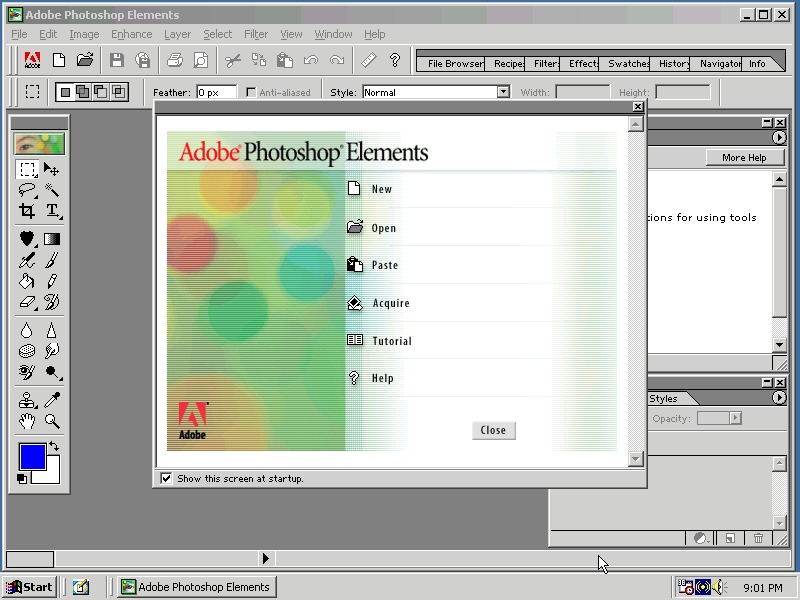Choose the New selection mode button
Viewport: 800px width, 600px height.
[65, 92]
